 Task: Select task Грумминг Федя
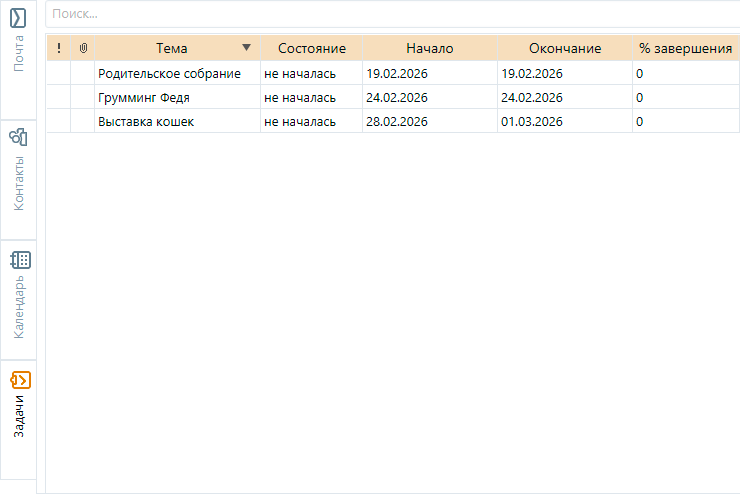click(144, 98)
